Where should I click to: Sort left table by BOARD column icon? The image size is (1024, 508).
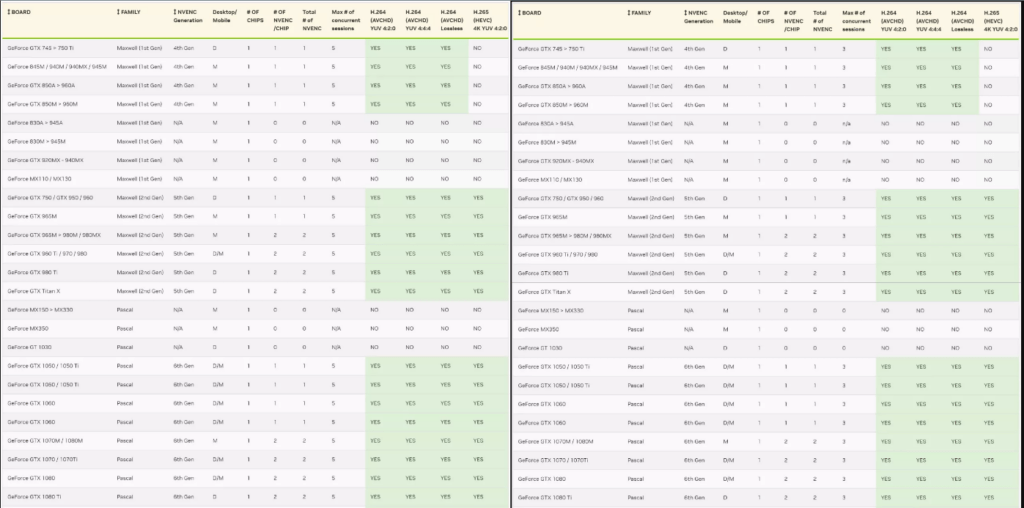tap(8, 12)
